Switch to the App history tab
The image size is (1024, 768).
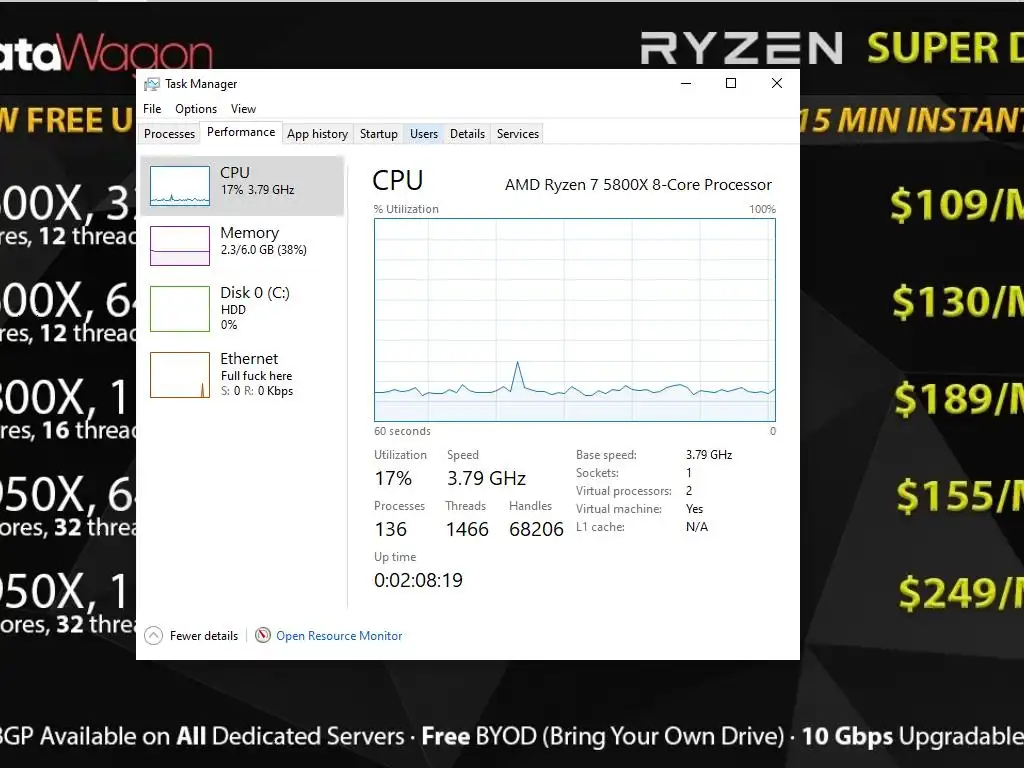coord(317,134)
